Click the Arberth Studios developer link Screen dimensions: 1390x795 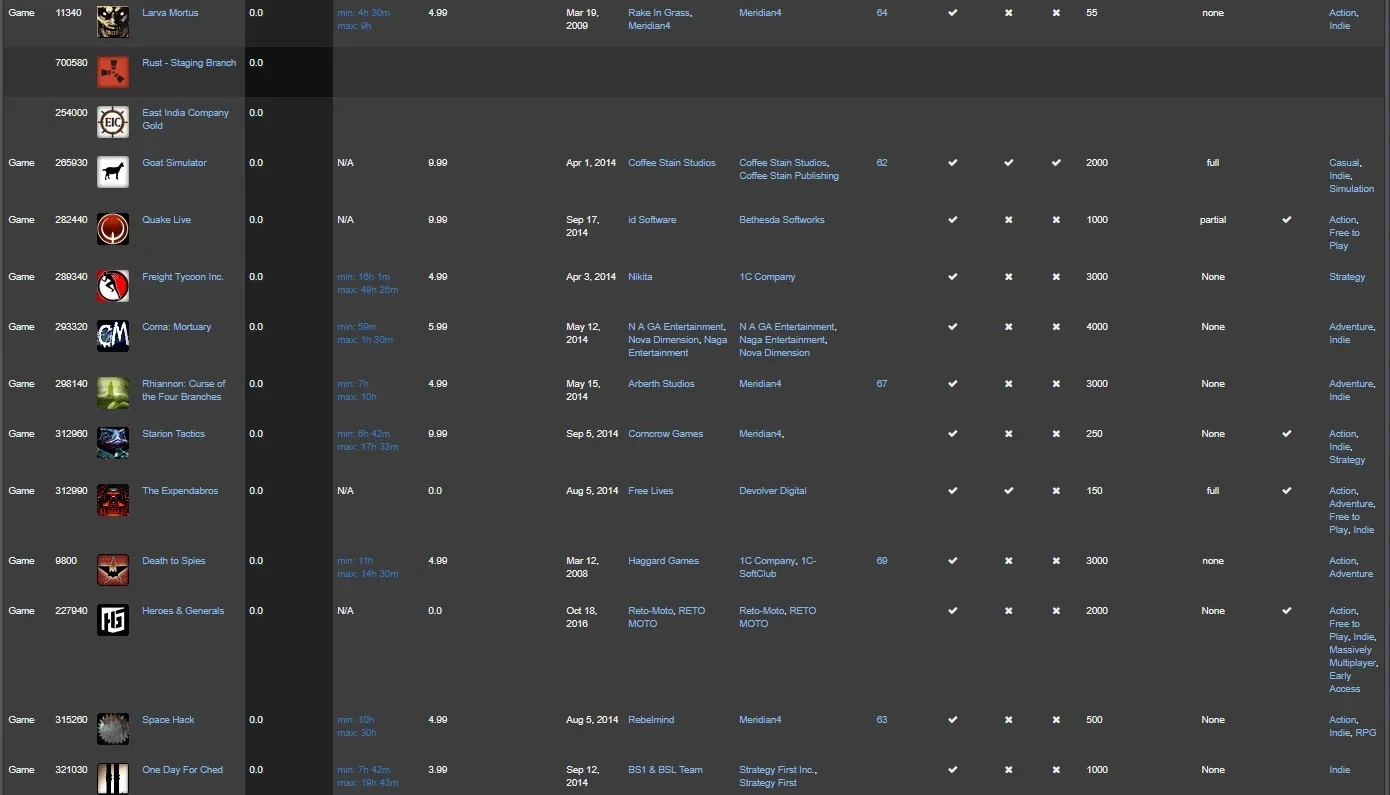pyautogui.click(x=661, y=384)
